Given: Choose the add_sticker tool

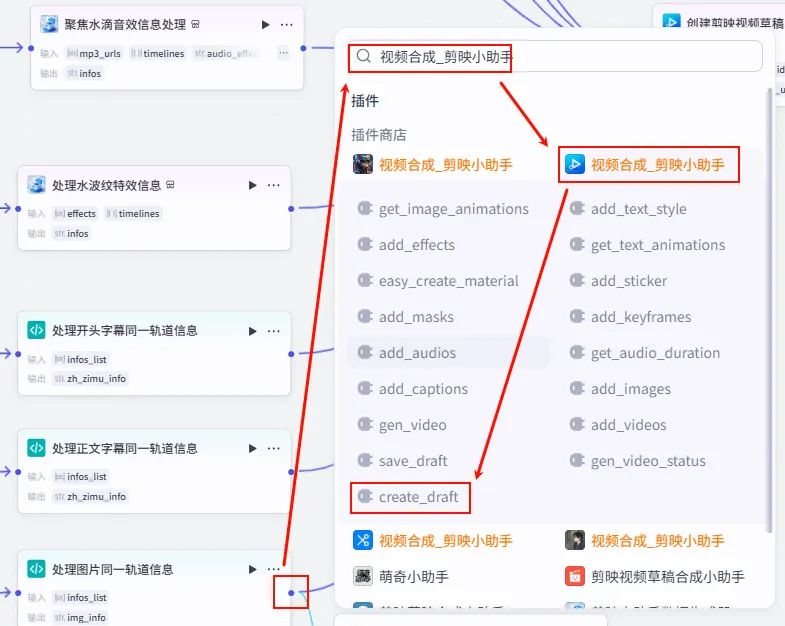Looking at the screenshot, I should 619,281.
